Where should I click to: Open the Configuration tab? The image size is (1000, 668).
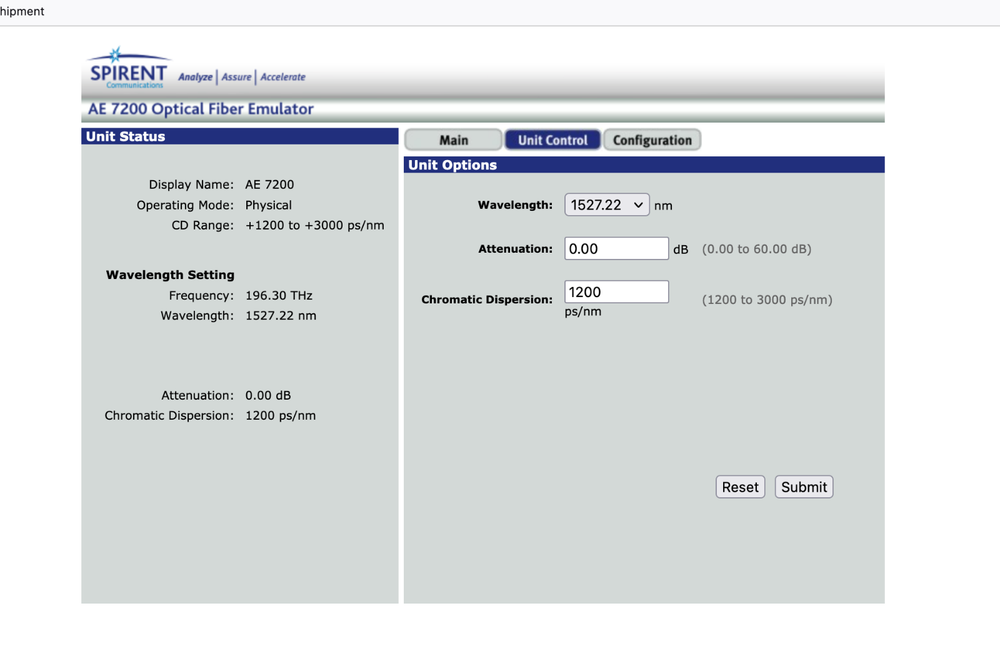coord(652,140)
